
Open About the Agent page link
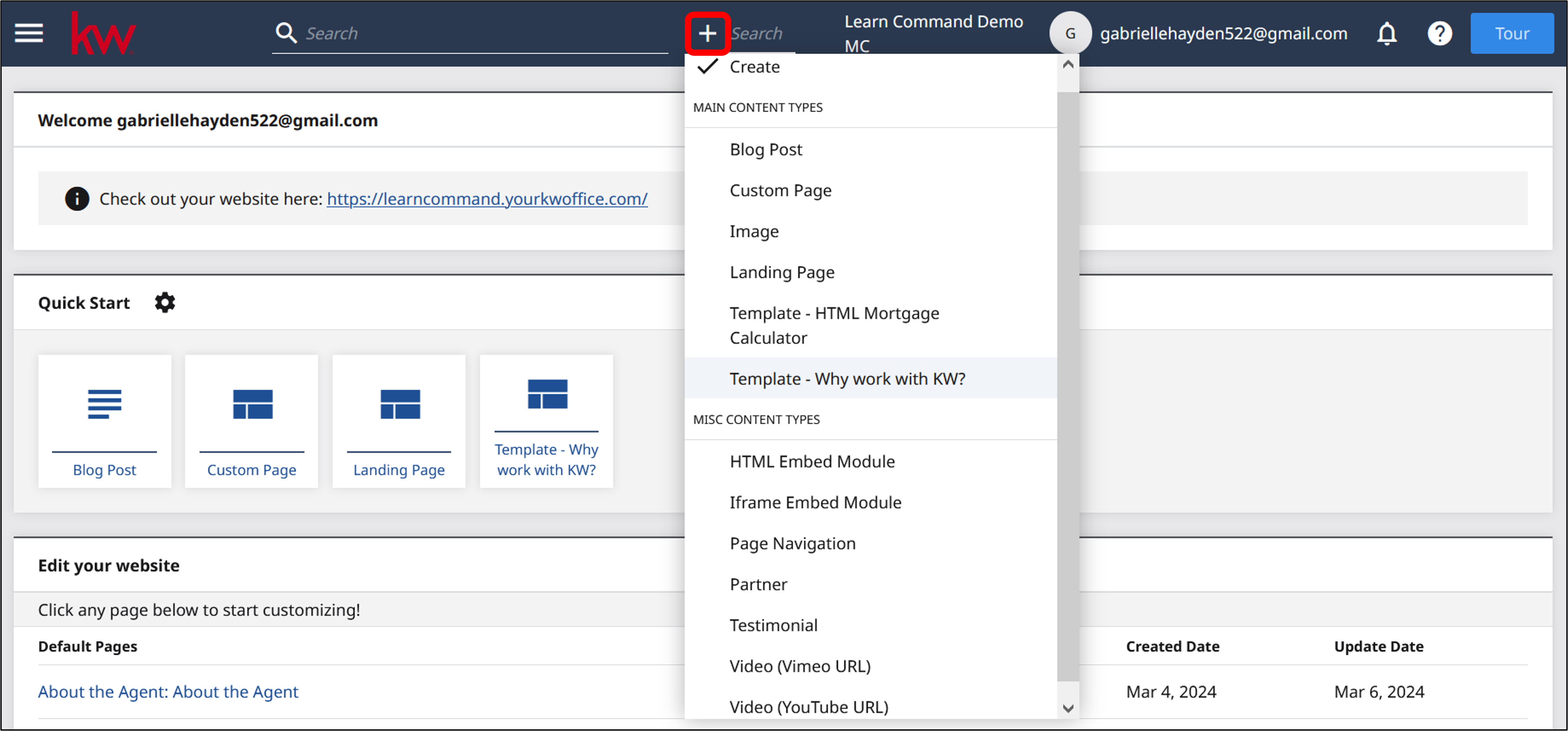click(168, 691)
